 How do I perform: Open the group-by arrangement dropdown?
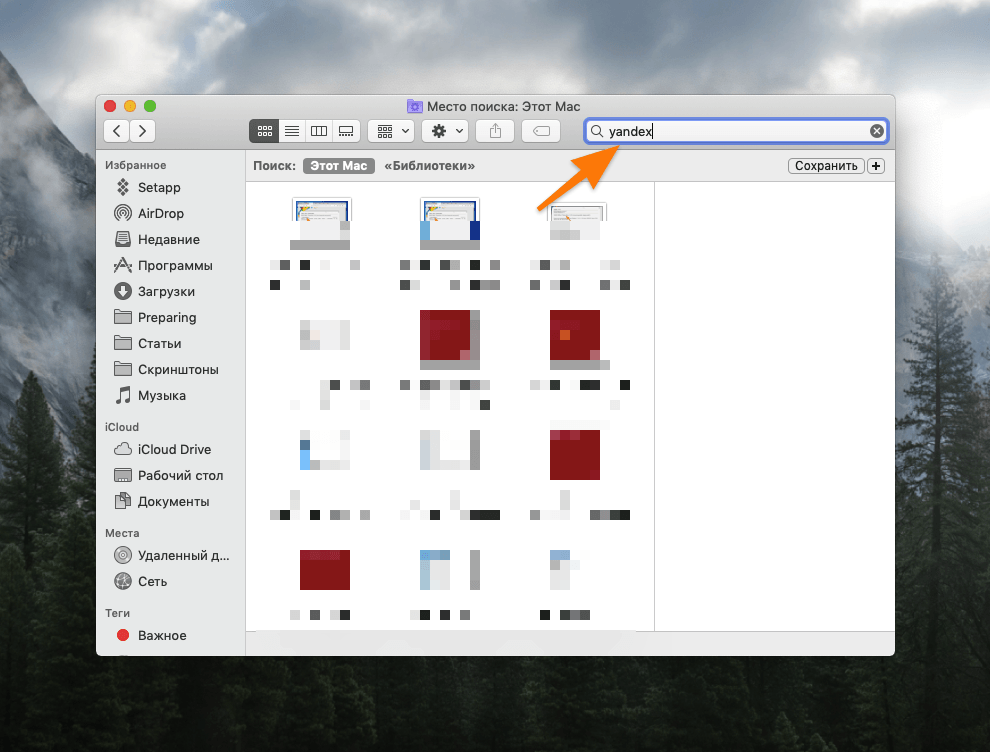pyautogui.click(x=391, y=131)
